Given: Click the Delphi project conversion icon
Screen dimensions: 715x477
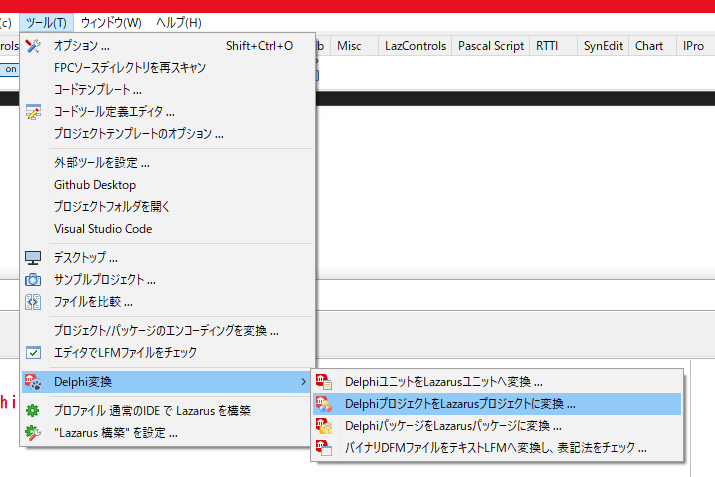Looking at the screenshot, I should [x=324, y=404].
